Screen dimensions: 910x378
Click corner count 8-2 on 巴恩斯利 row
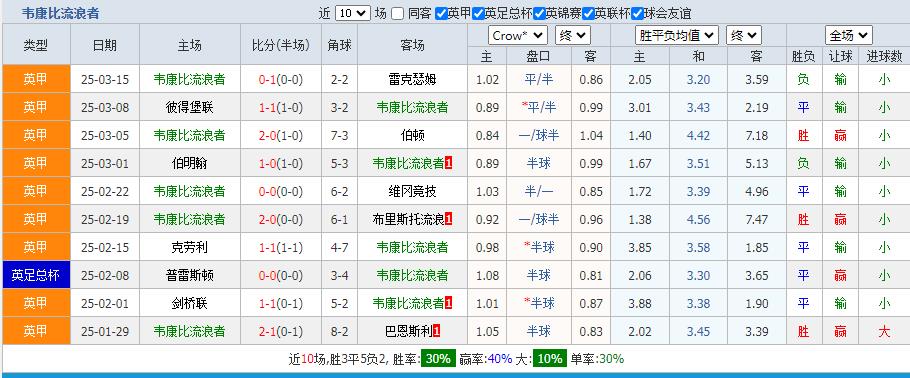(340, 331)
